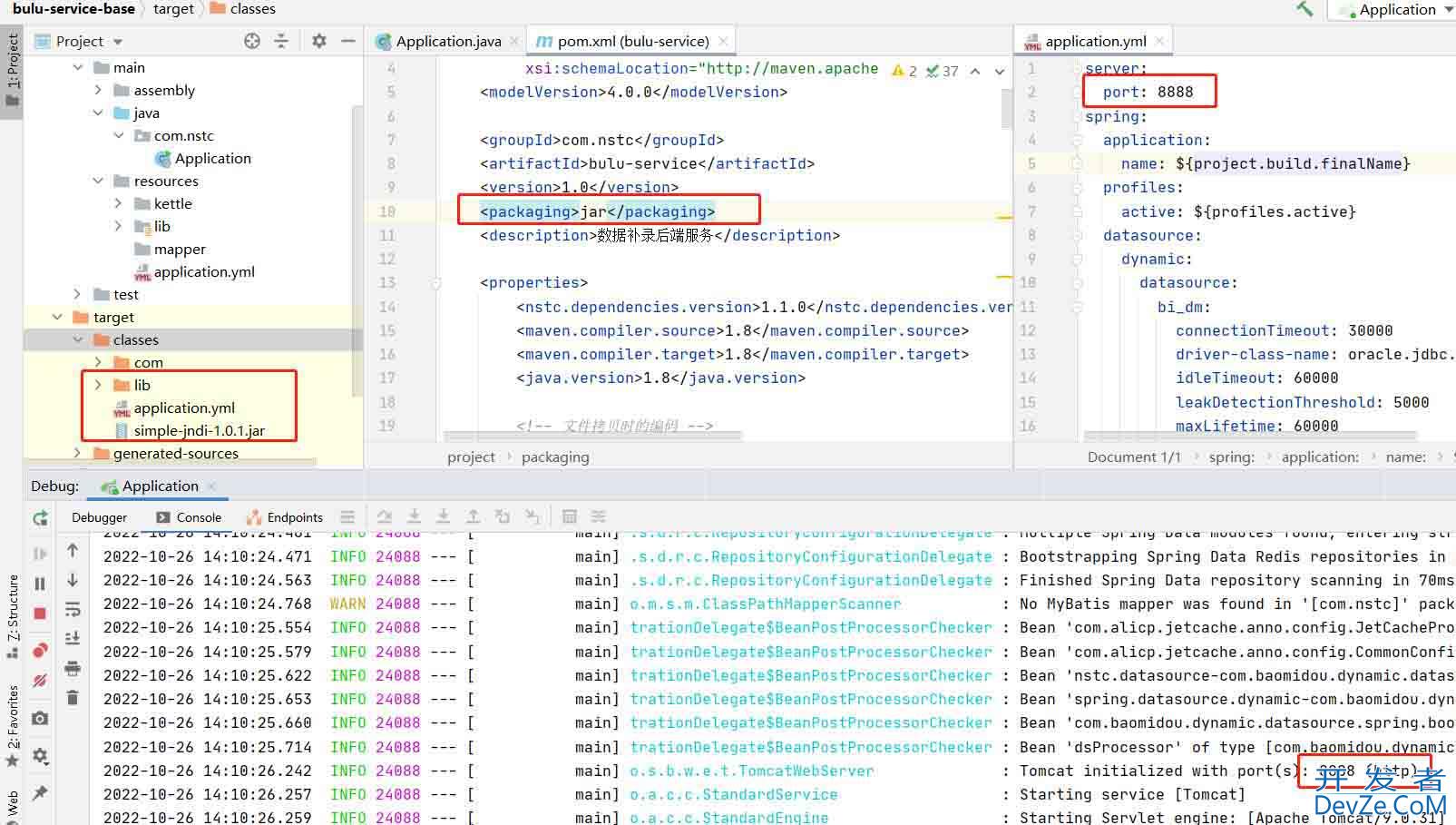Click the step out debugger icon

473,516
